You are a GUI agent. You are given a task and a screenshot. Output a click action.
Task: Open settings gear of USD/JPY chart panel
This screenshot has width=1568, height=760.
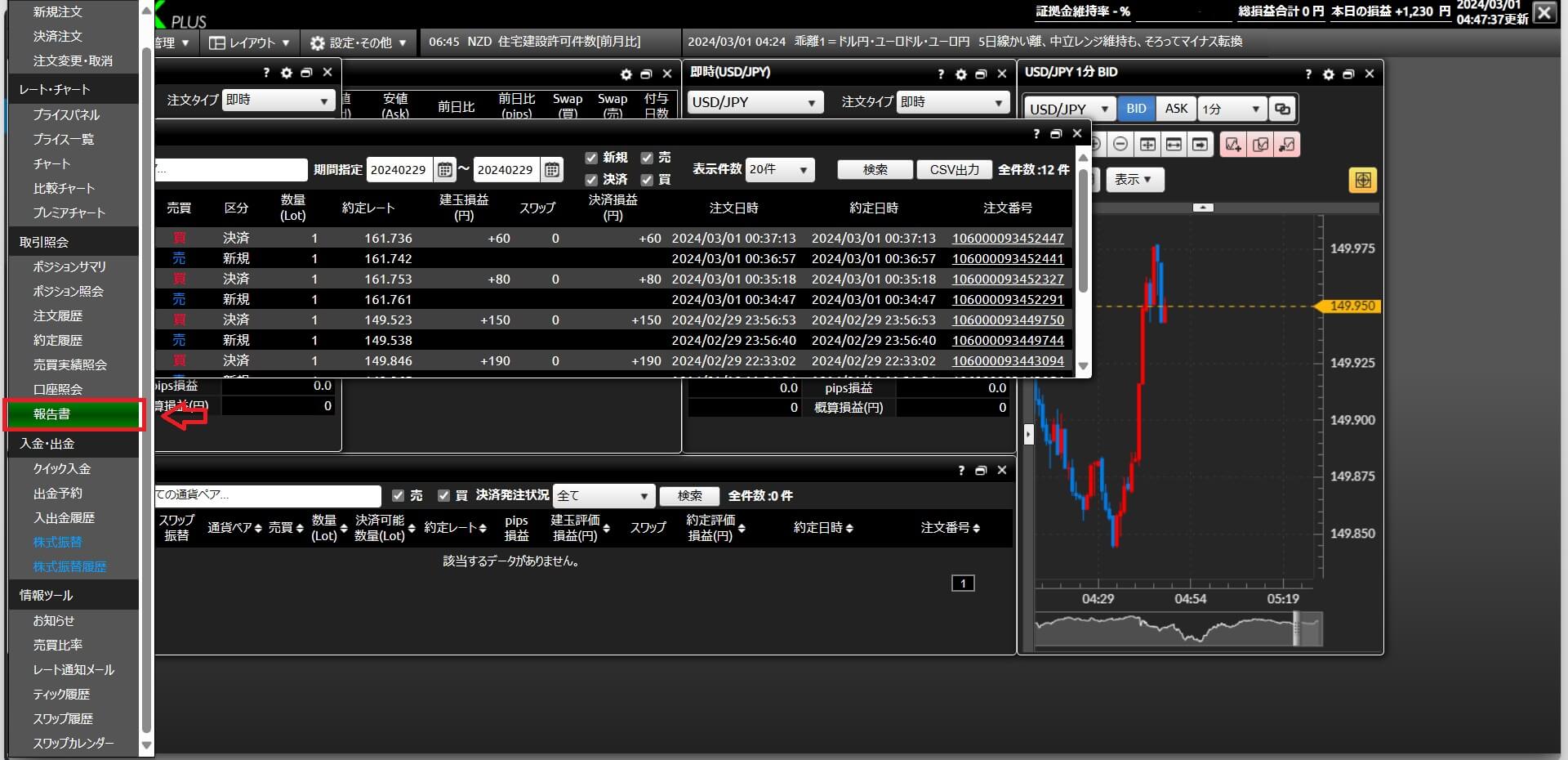tap(1328, 74)
